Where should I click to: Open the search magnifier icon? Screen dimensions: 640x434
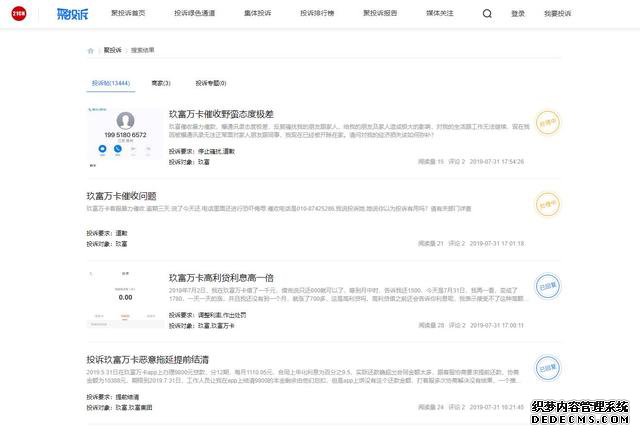[x=487, y=13]
